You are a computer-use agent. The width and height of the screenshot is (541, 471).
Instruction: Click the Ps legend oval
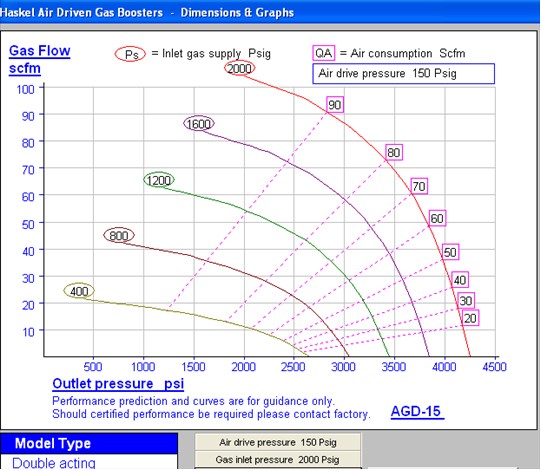pyautogui.click(x=130, y=54)
